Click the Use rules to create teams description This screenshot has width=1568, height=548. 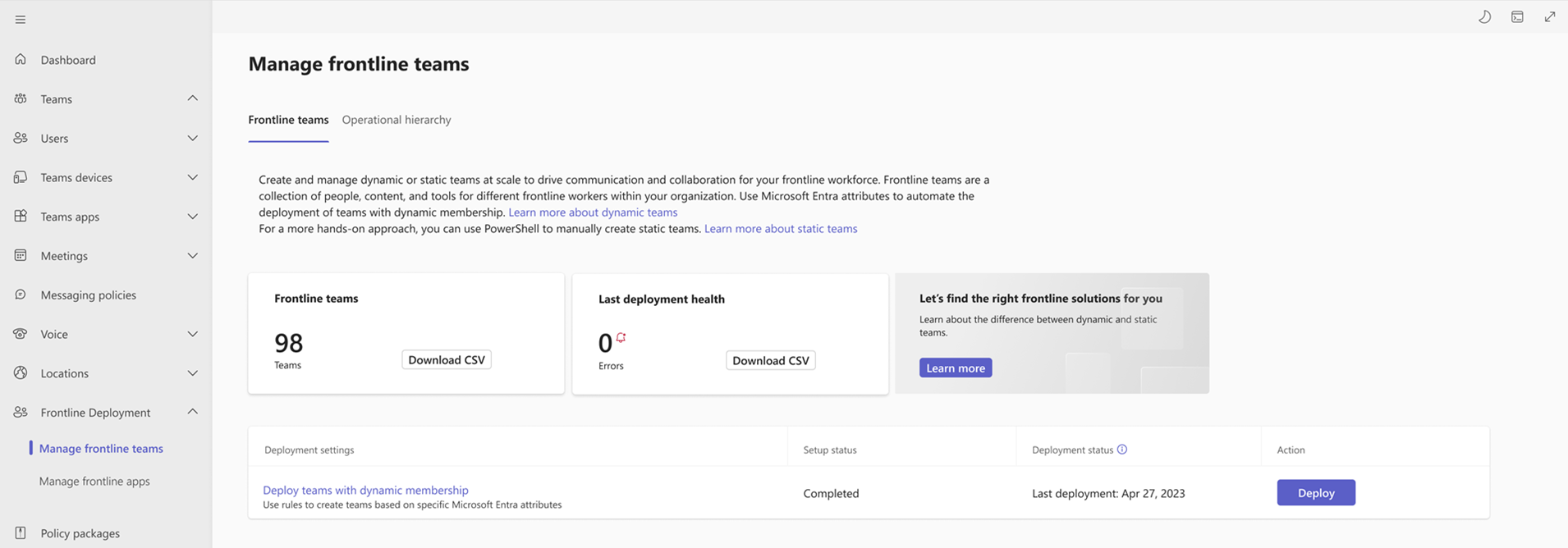pyautogui.click(x=412, y=505)
